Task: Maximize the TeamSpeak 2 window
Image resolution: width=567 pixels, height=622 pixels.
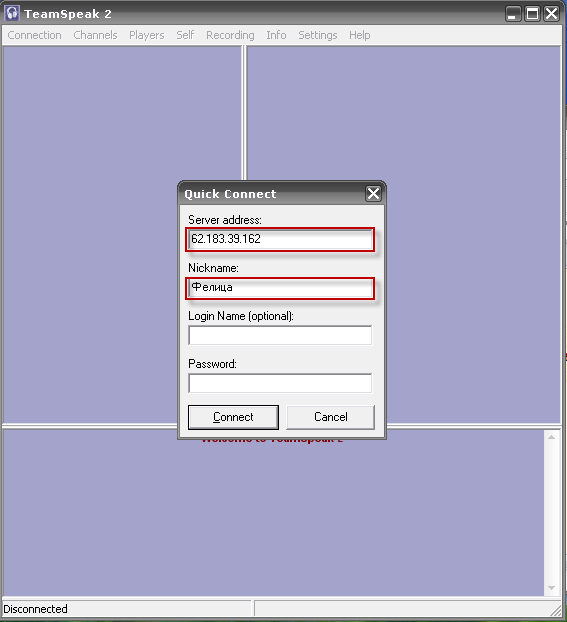Action: pos(532,14)
